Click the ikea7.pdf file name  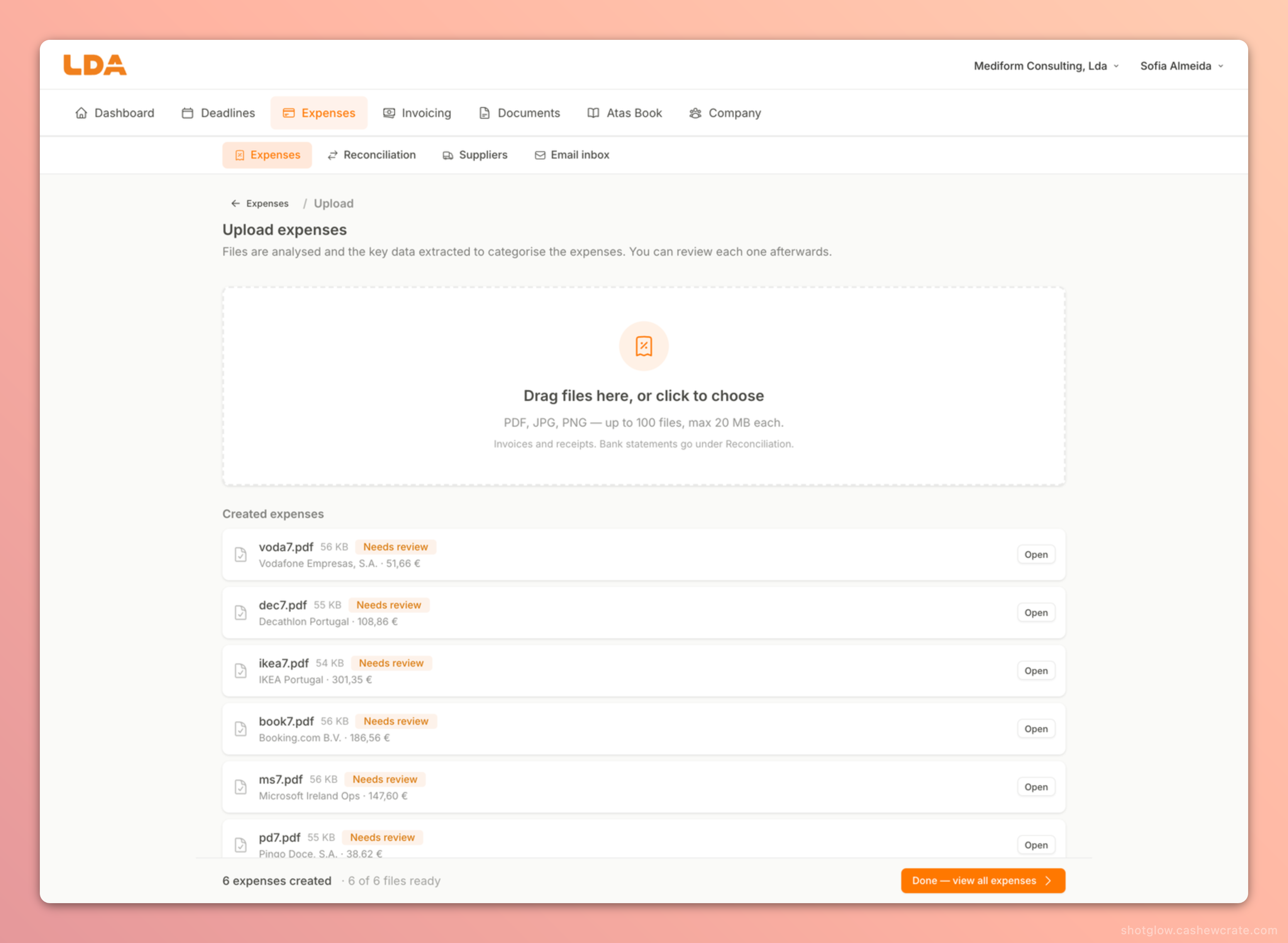coord(284,663)
